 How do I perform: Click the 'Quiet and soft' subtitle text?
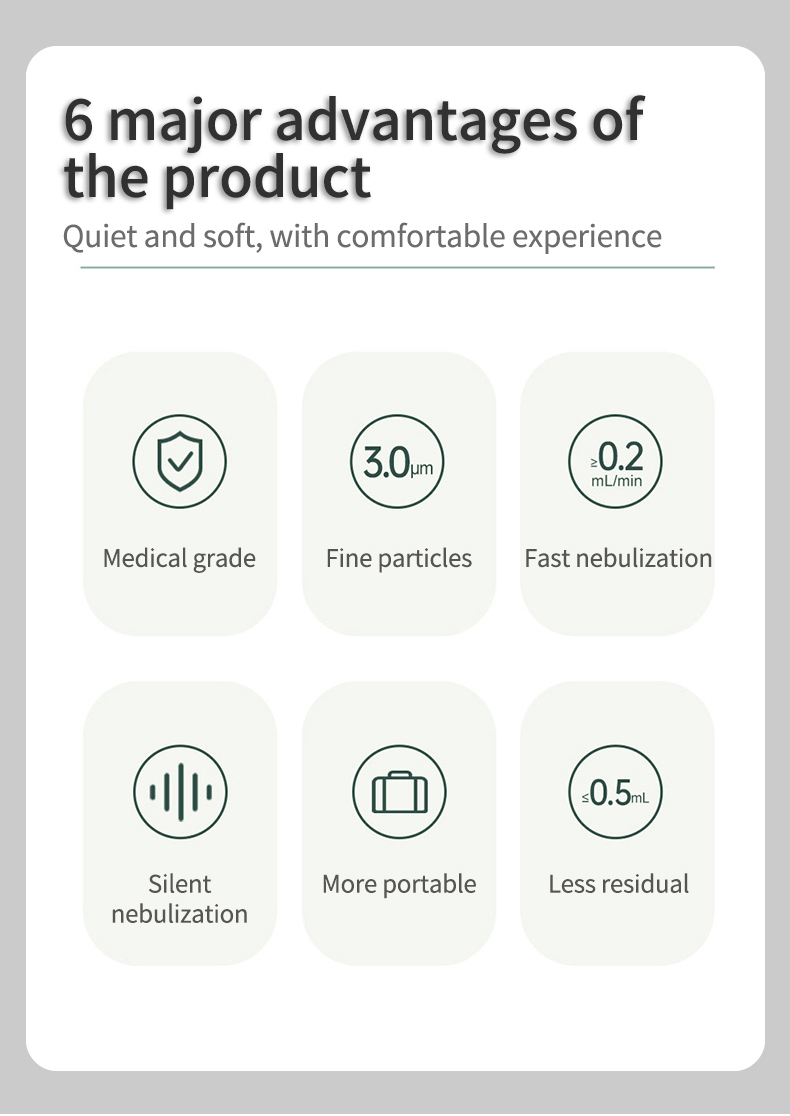tap(362, 236)
